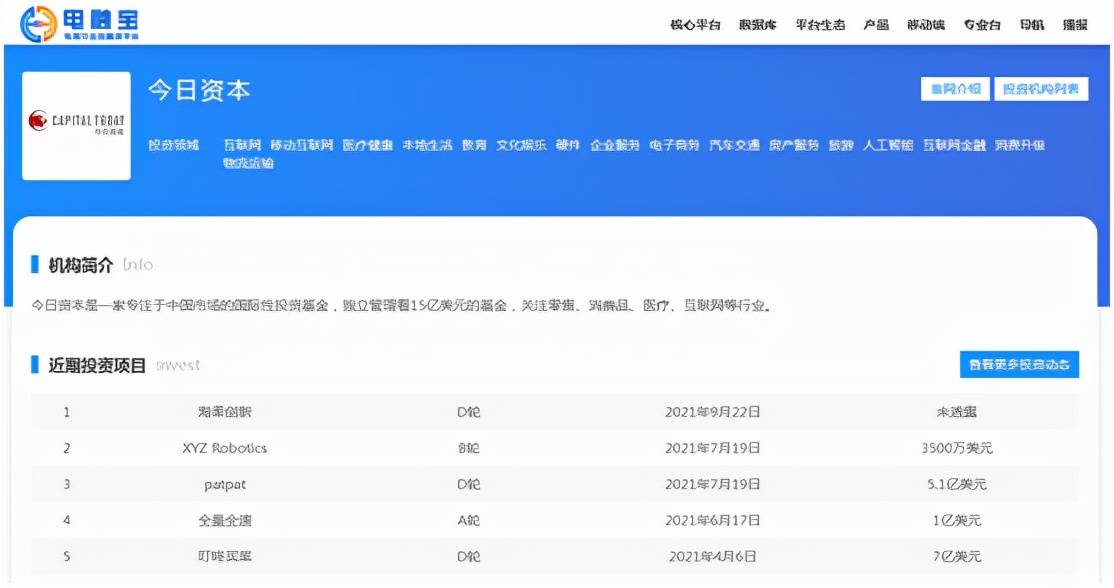Open the 导航 navigation menu

[1032, 25]
